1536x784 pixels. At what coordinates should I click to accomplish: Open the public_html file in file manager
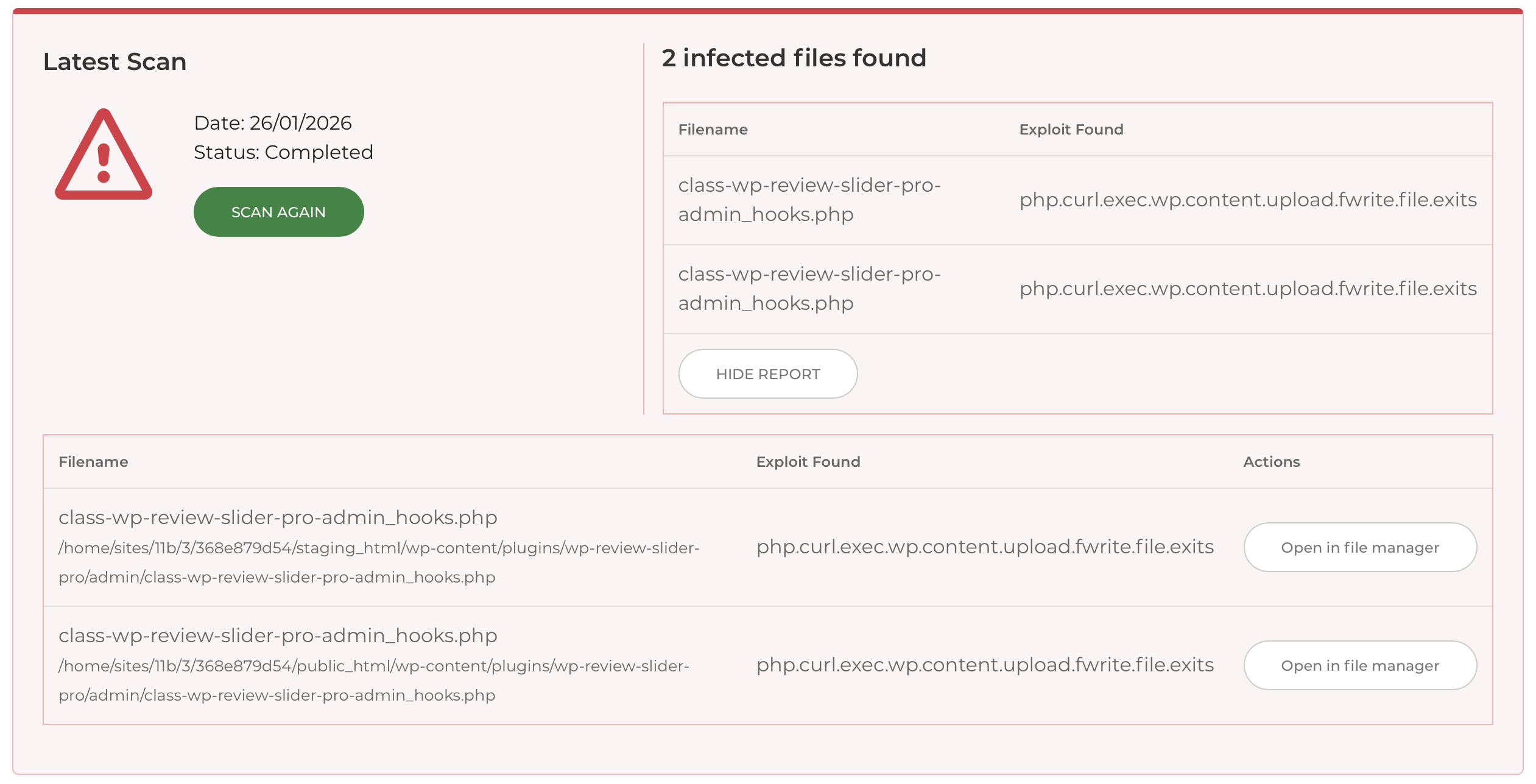[1359, 665]
